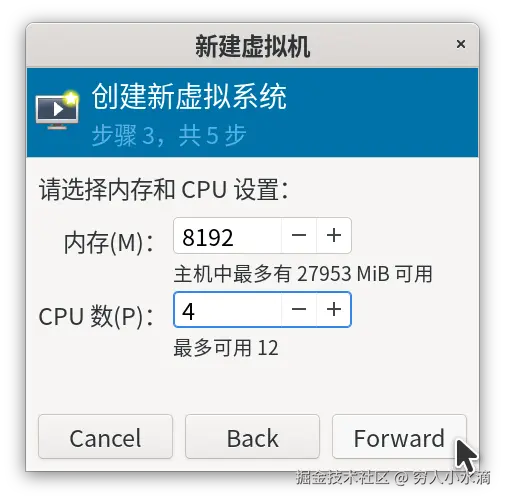Focus the CPU count field showing 4
The image size is (505, 500).
coord(227,310)
